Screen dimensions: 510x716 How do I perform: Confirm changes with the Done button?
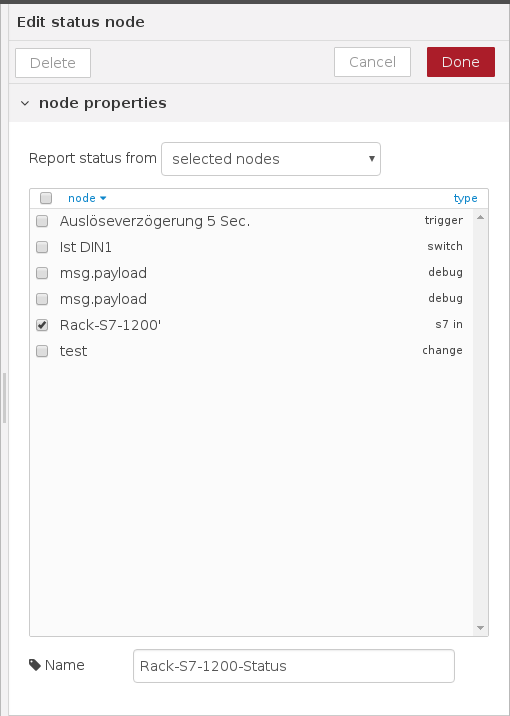pyautogui.click(x=461, y=62)
